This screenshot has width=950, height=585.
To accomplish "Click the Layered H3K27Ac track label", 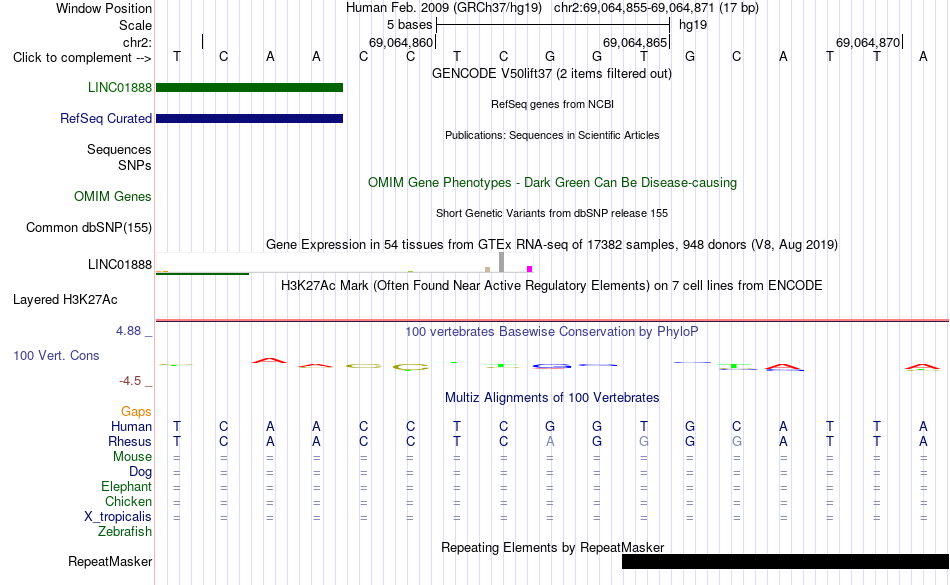I will point(65,299).
